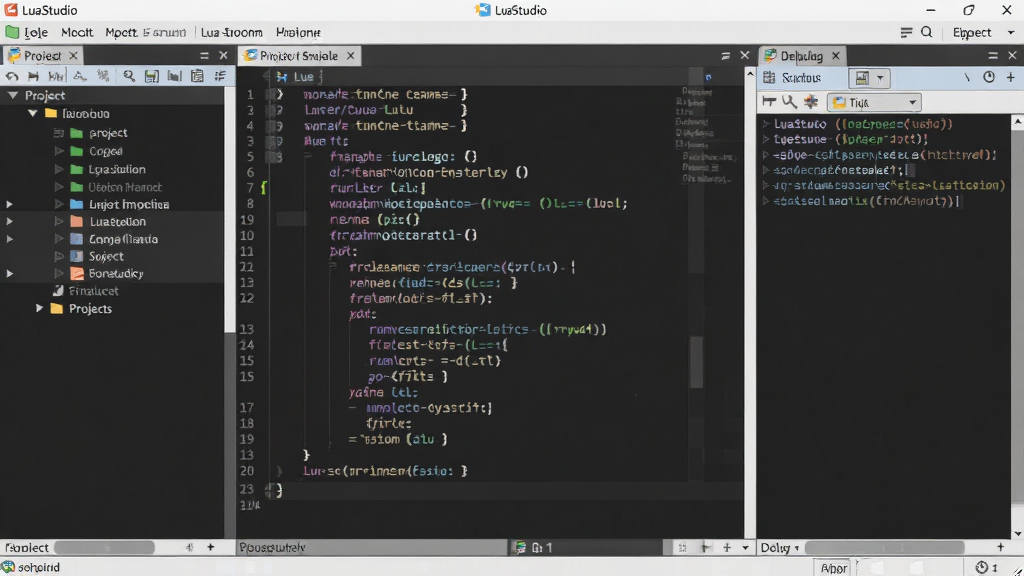The height and width of the screenshot is (576, 1024).
Task: Close the Debulag tab
Action: point(836,56)
